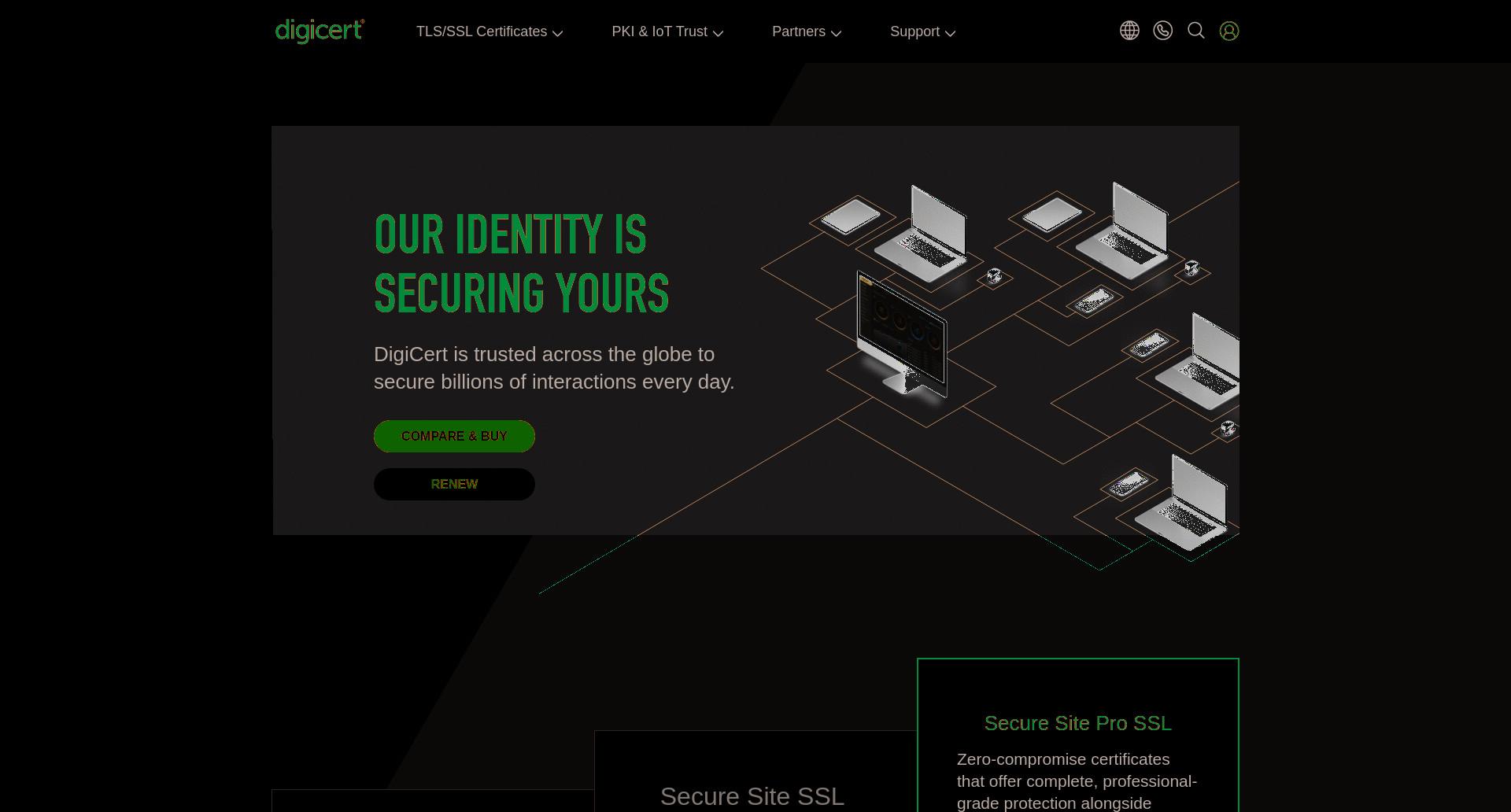Click the DigiCert logo
Viewport: 1511px width, 812px height.
click(x=320, y=31)
